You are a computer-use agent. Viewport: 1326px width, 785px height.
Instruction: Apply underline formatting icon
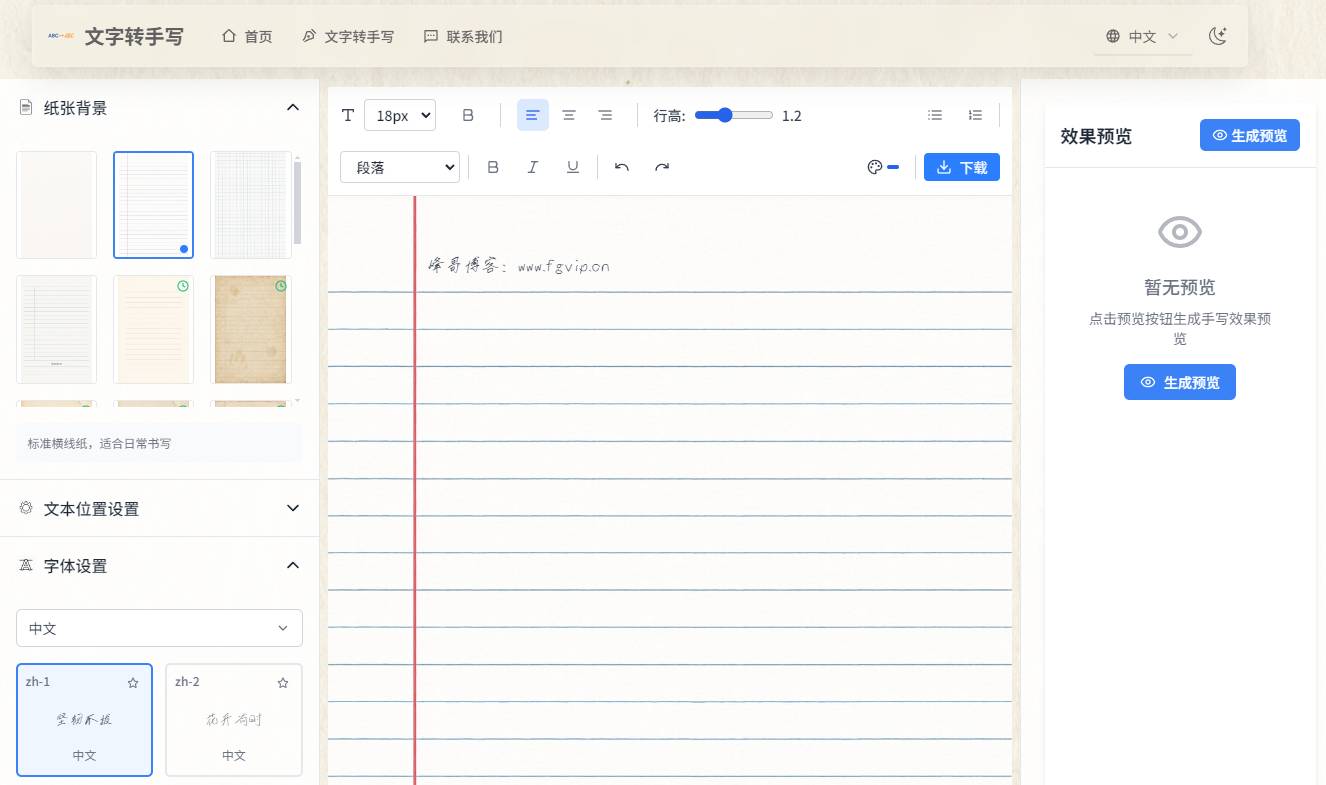(x=573, y=167)
